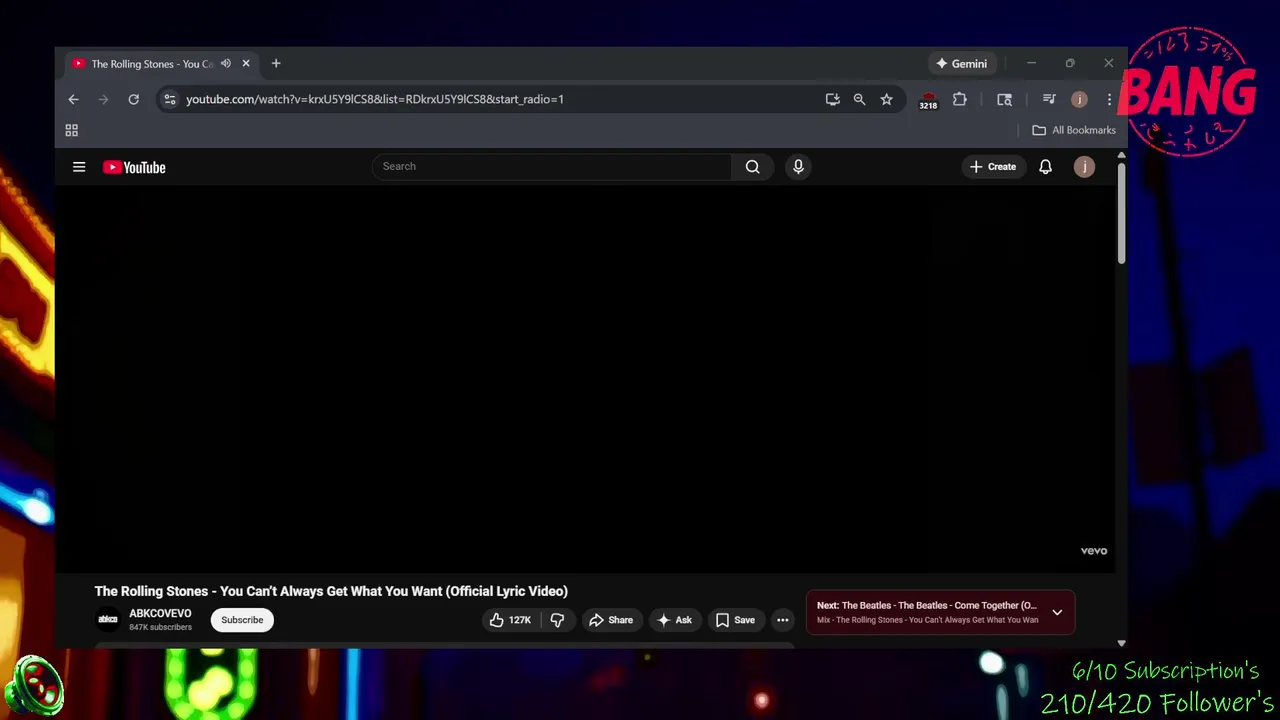
Task: View site information icon in address bar
Action: click(170, 99)
